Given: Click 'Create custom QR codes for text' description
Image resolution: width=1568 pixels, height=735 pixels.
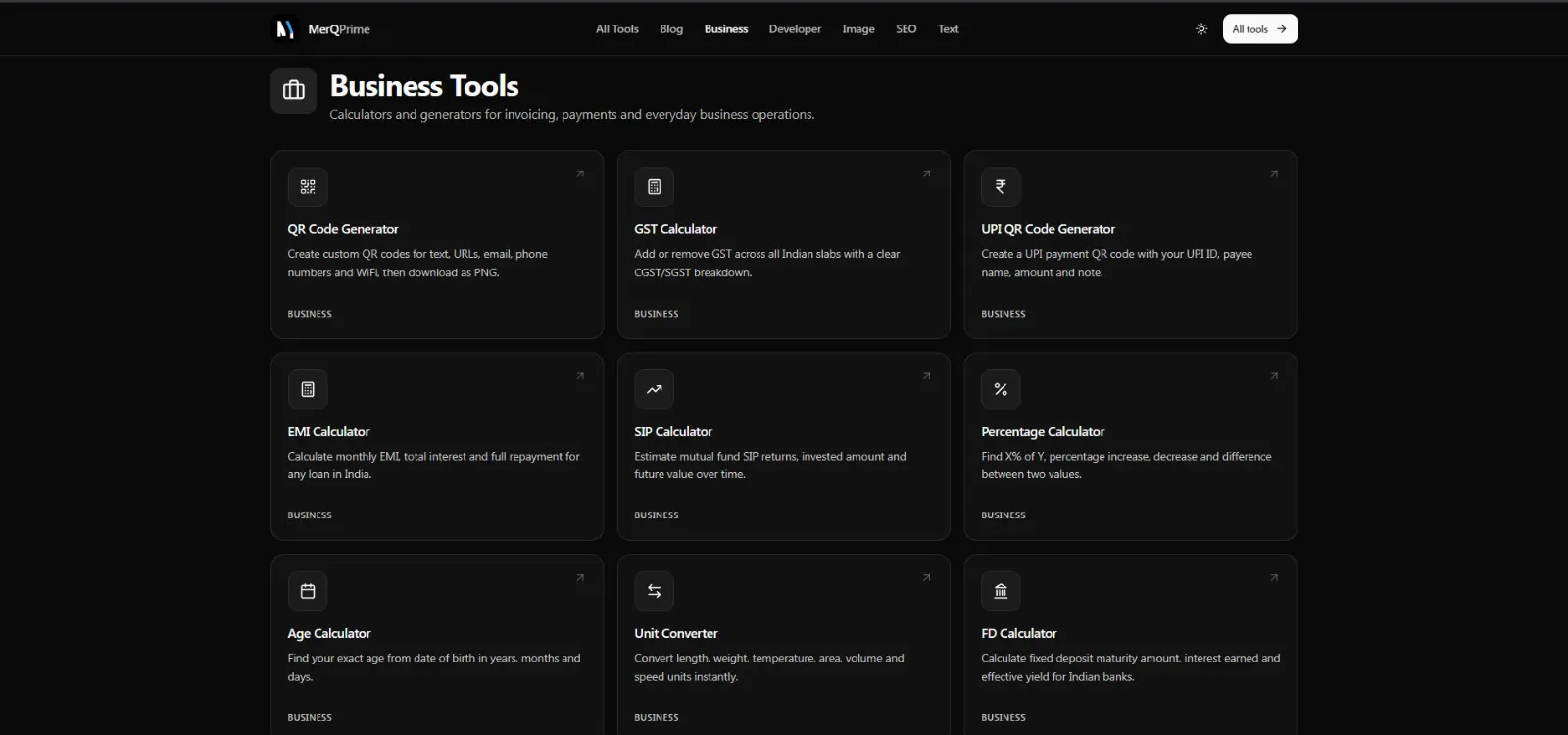Looking at the screenshot, I should 417,263.
